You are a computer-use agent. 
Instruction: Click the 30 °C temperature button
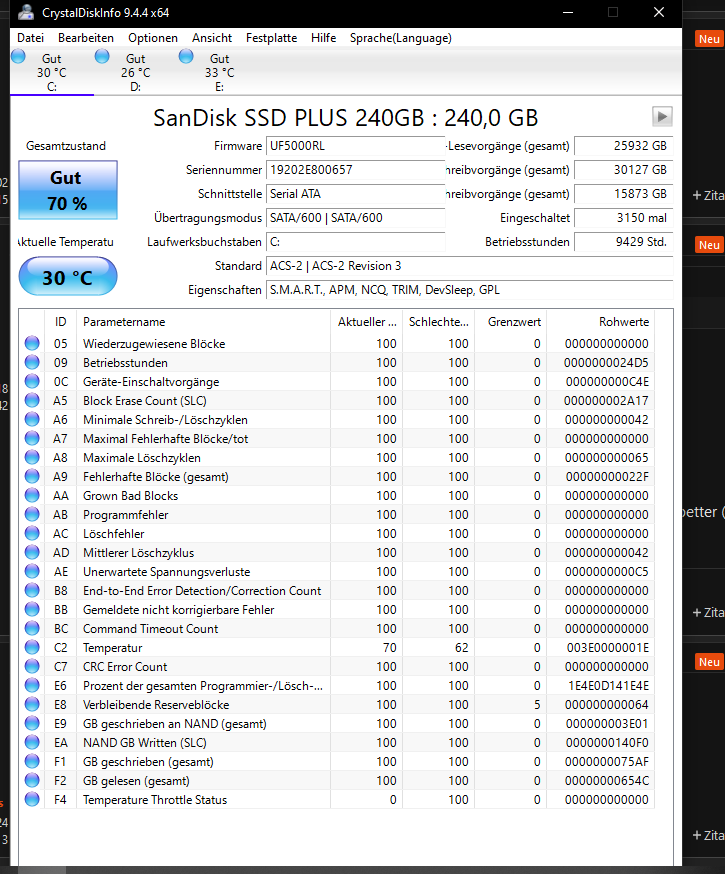pos(68,276)
